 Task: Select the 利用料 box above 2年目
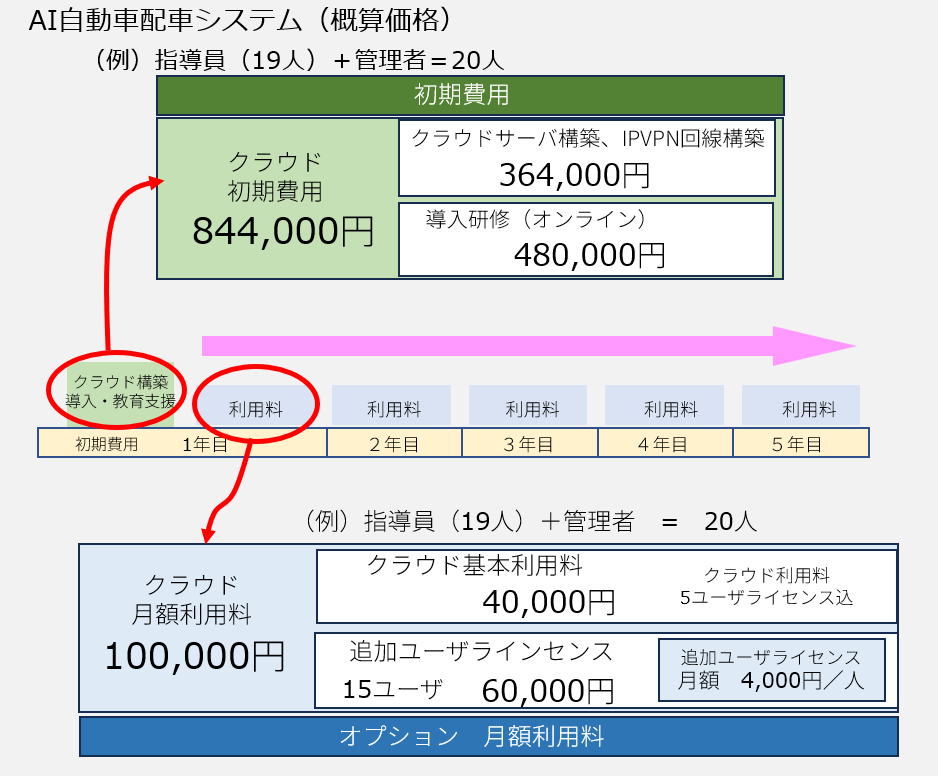tap(392, 408)
